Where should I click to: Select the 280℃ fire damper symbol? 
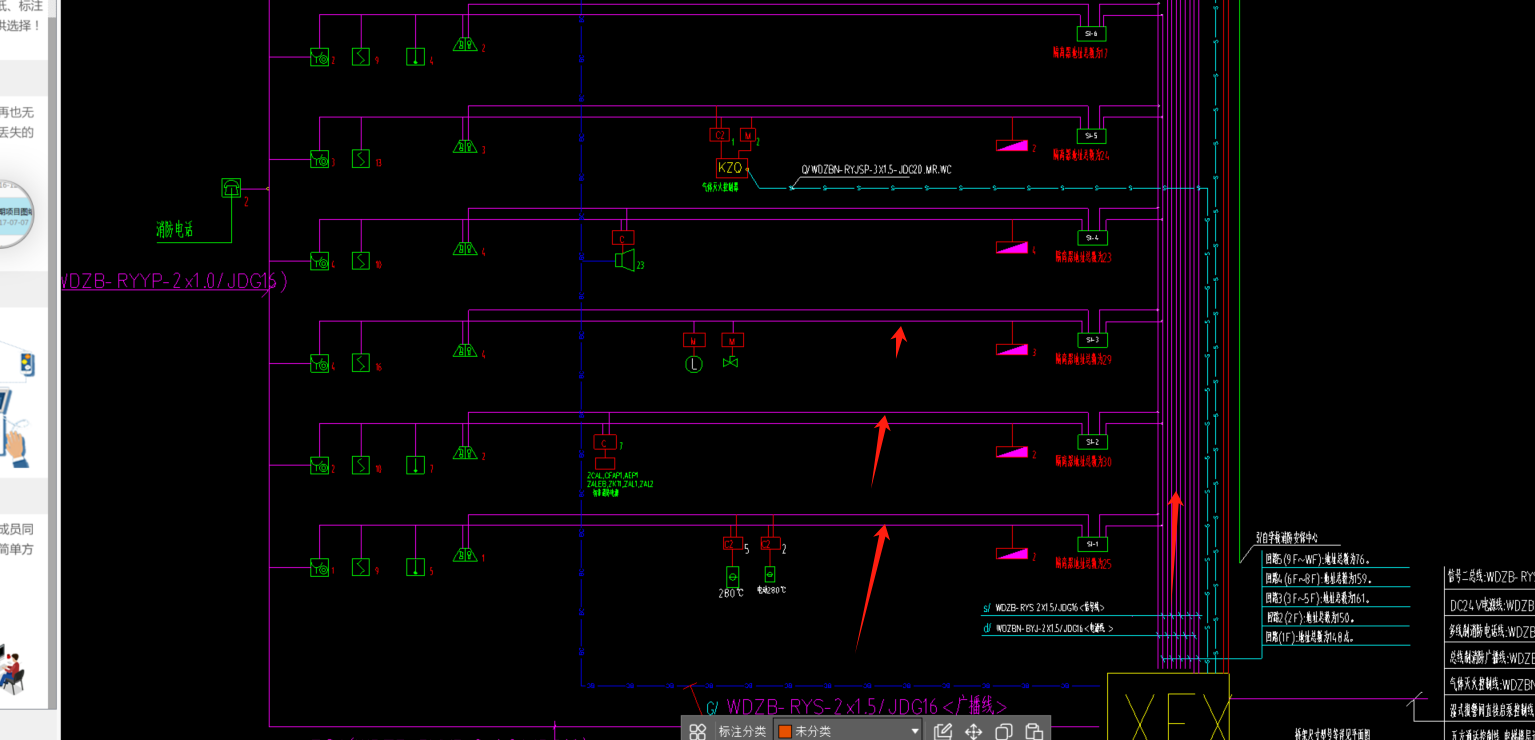[732, 576]
